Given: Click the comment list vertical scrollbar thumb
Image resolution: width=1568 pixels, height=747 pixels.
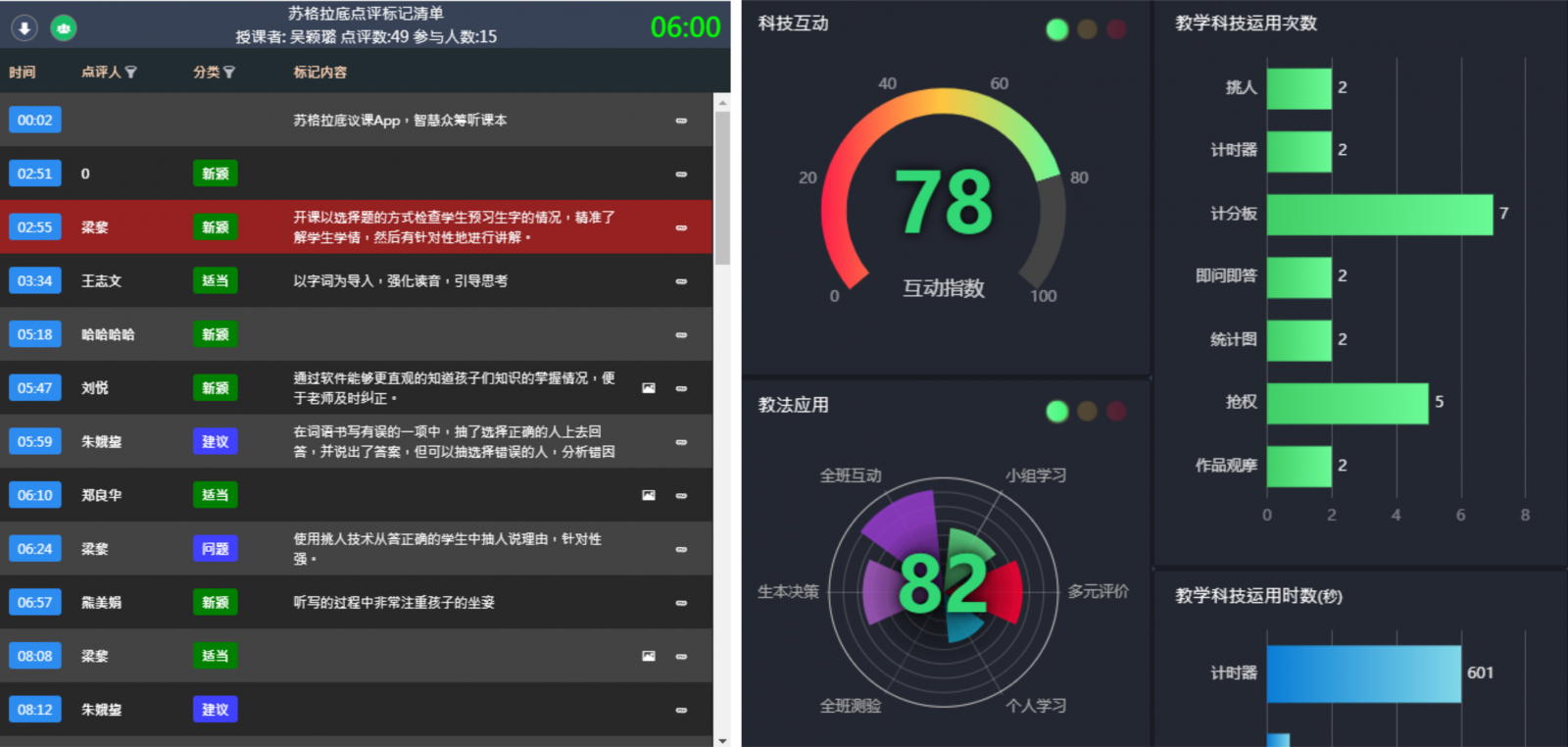Looking at the screenshot, I should pos(722,186).
